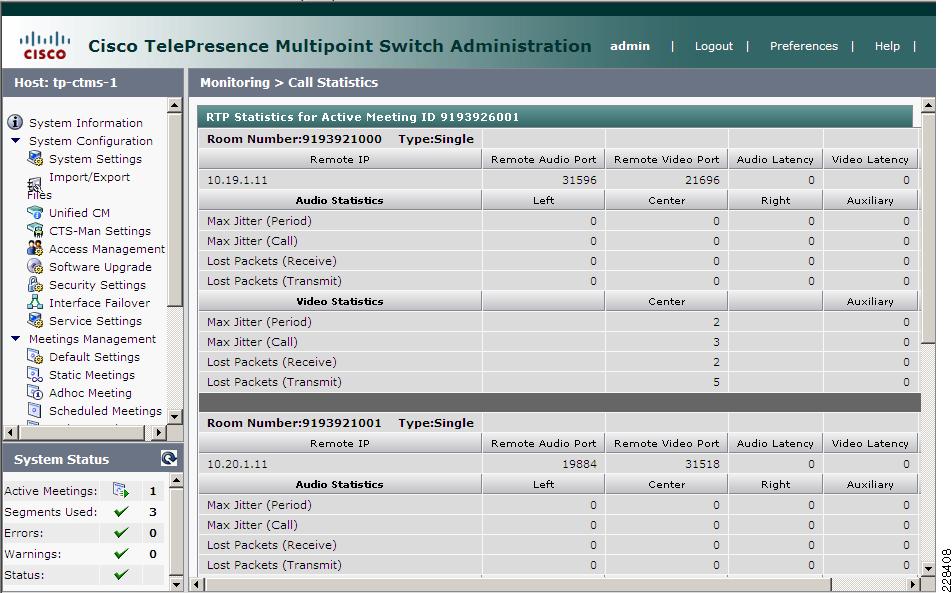This screenshot has width=952, height=593.
Task: Collapse the Meetings Management tree node
Action: 16,339
